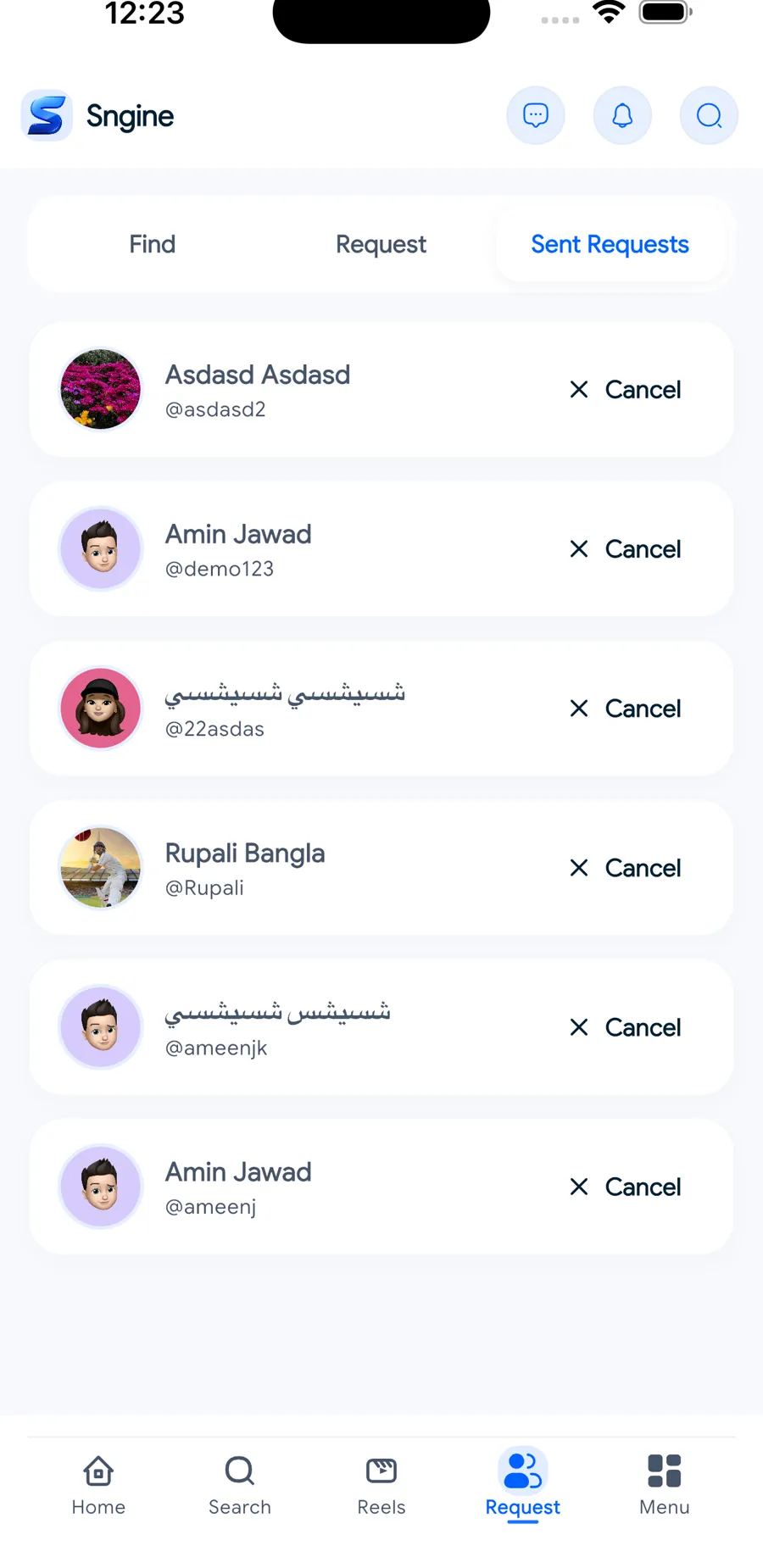Open the Rupali Bangla profile name
The width and height of the screenshot is (763, 1568).
tap(245, 853)
